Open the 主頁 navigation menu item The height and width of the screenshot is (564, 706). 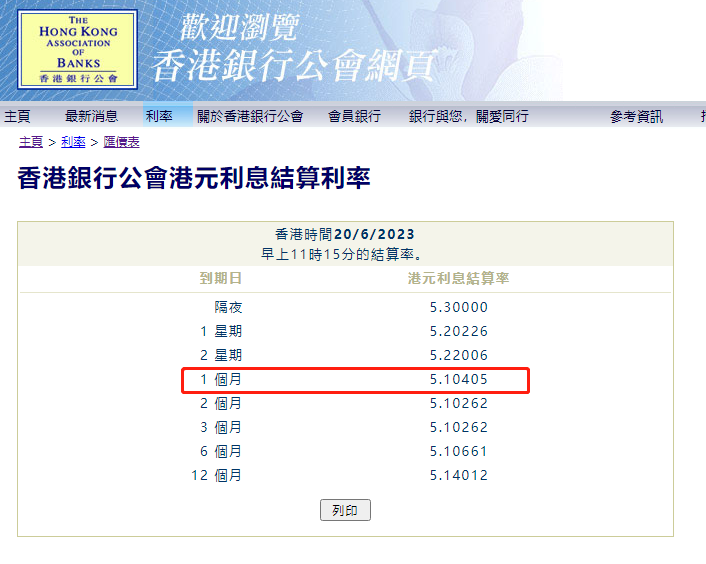click(17, 116)
